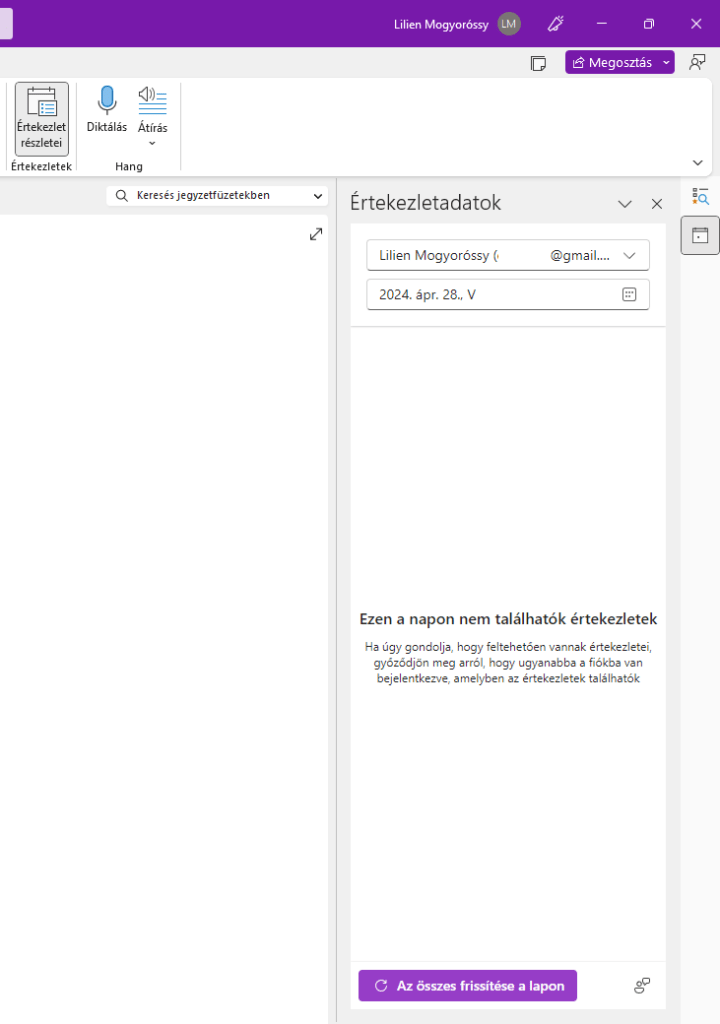Open the Lilien Mogyoróssy account dropdown
Viewport: 720px width, 1024px height.
pos(629,255)
